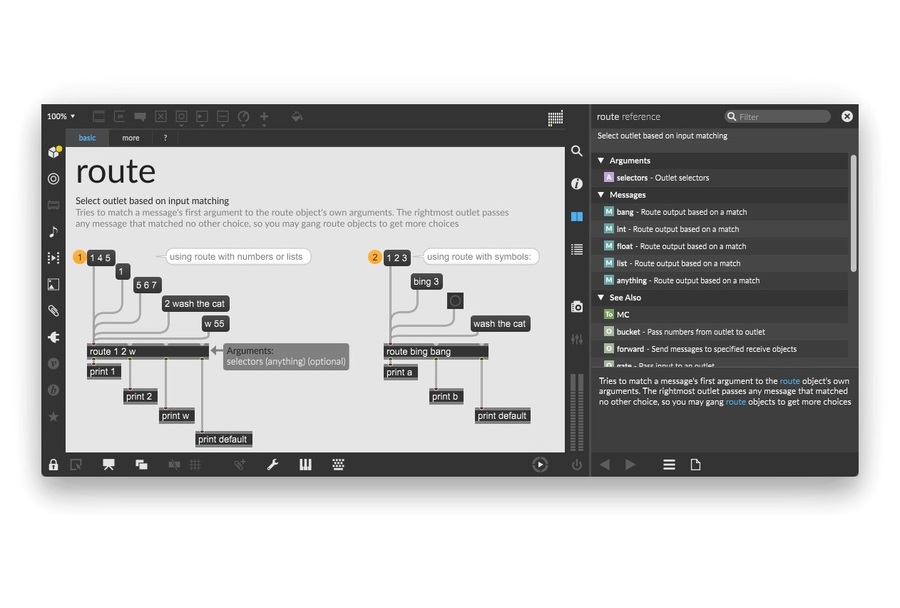Open bucket reference in See Also
Viewport: 900px width, 608px height.
tap(721, 332)
